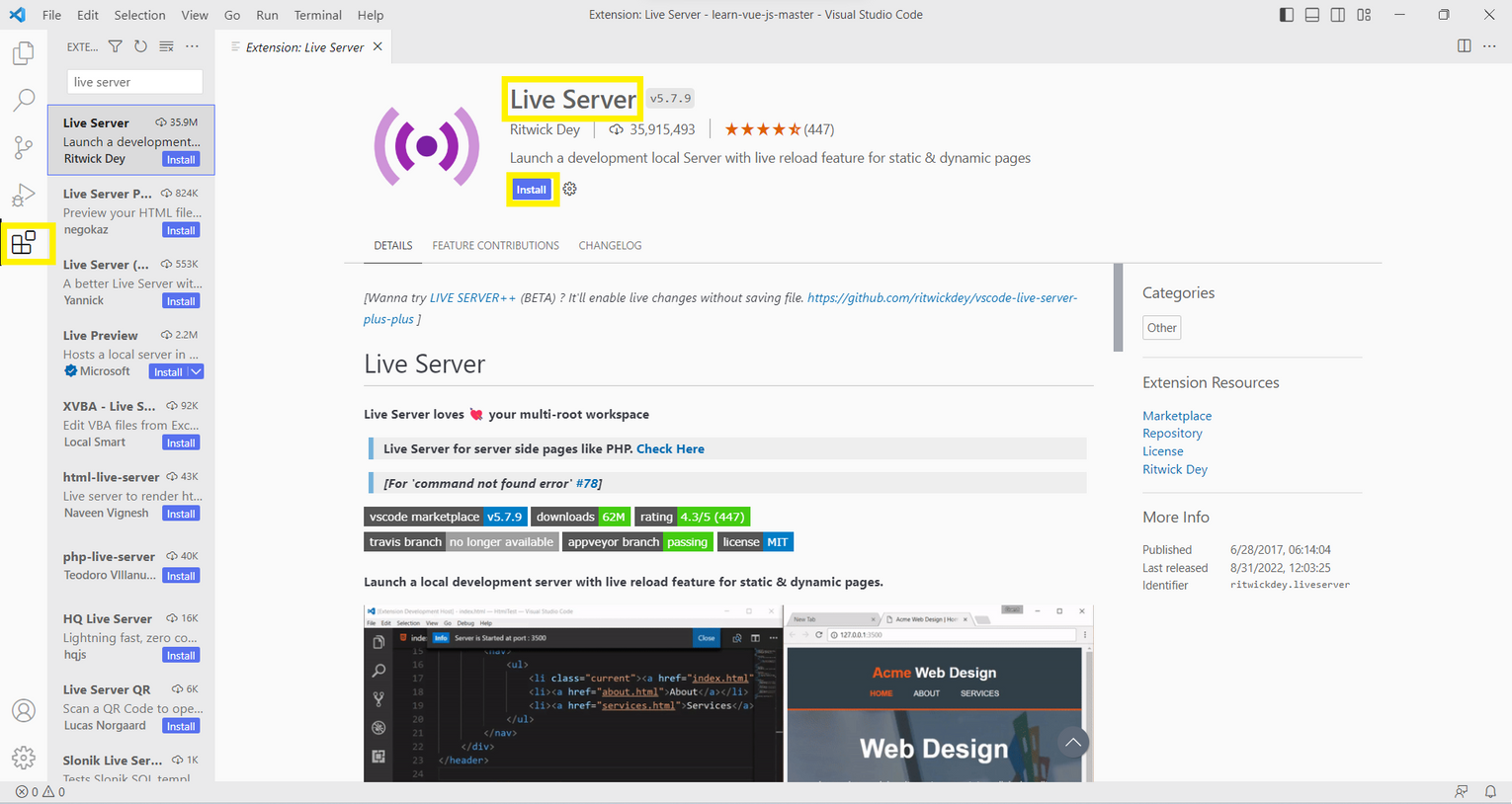Open Extensions views and more actions menu
This screenshot has width=1512, height=804.
point(192,46)
